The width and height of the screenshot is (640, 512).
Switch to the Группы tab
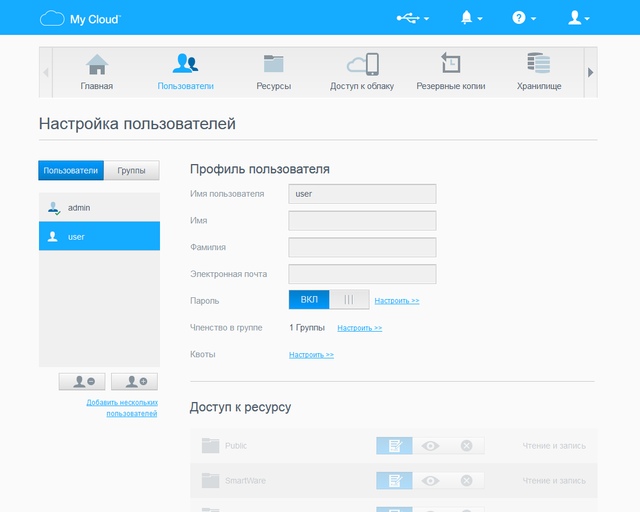pos(131,170)
